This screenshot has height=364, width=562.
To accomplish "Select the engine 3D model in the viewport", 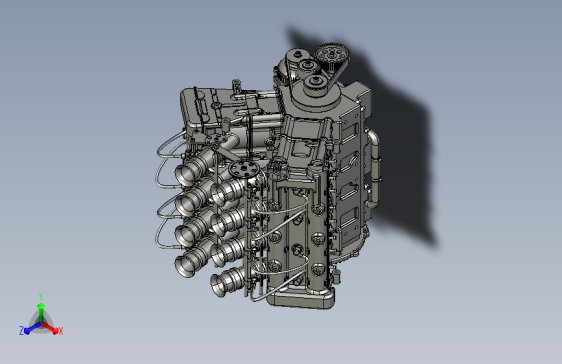I will pos(267,176).
